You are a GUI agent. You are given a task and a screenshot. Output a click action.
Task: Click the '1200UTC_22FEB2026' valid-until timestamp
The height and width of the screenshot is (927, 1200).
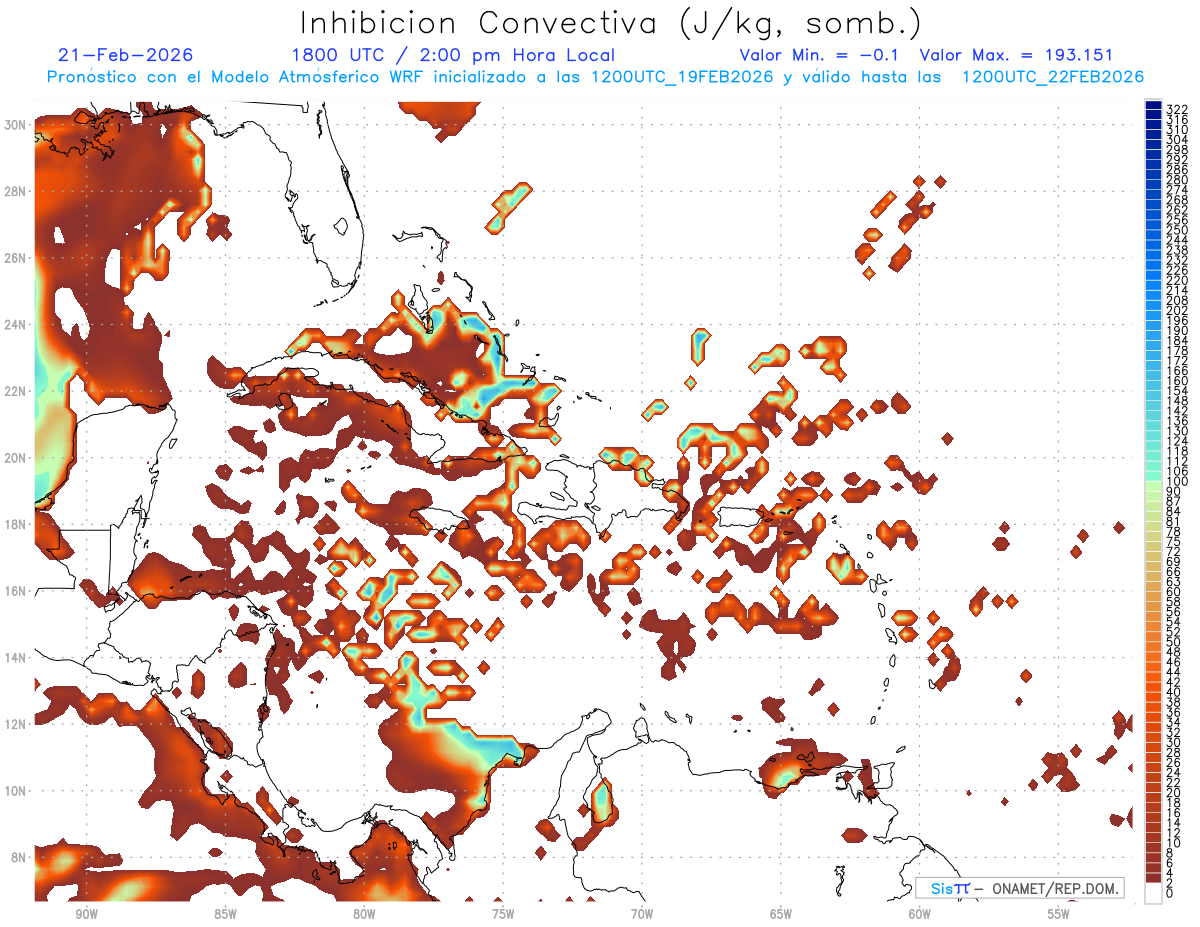point(1052,78)
